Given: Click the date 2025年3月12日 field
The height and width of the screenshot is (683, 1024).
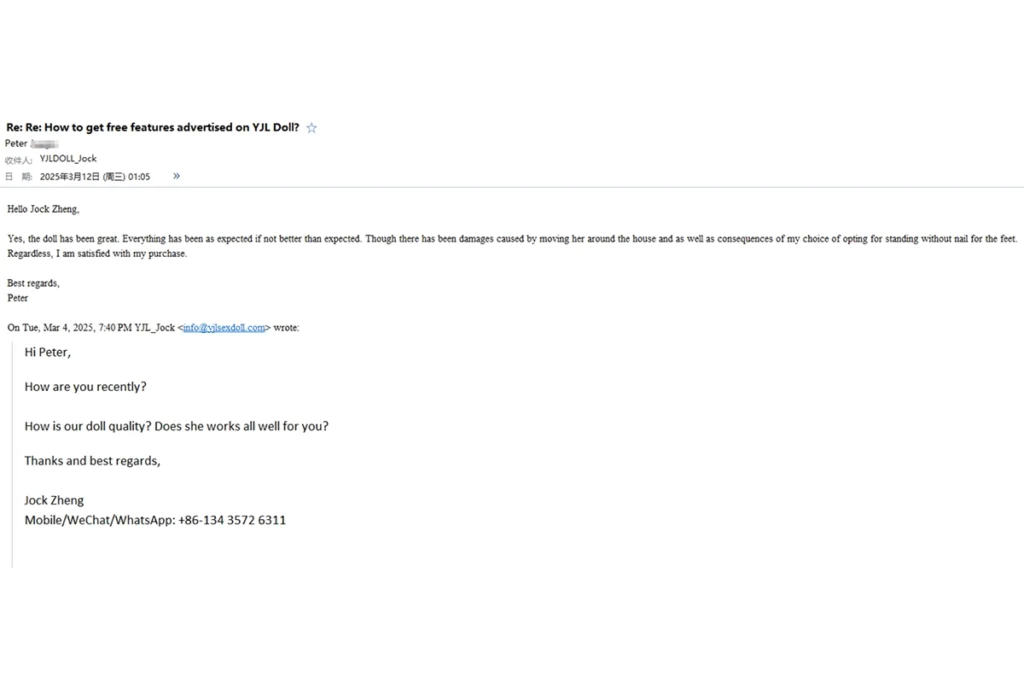Looking at the screenshot, I should pyautogui.click(x=95, y=176).
